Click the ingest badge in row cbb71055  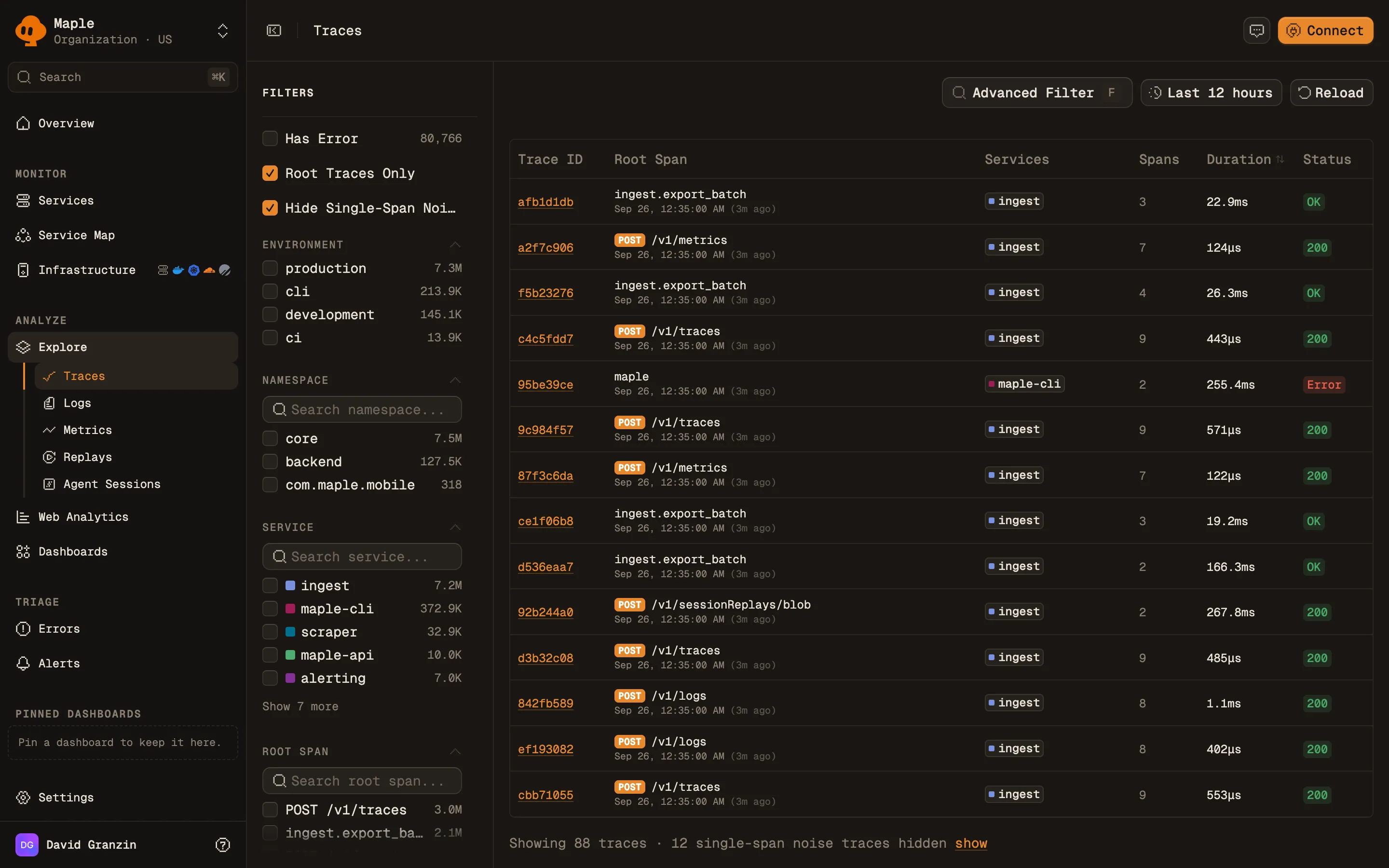point(1014,795)
